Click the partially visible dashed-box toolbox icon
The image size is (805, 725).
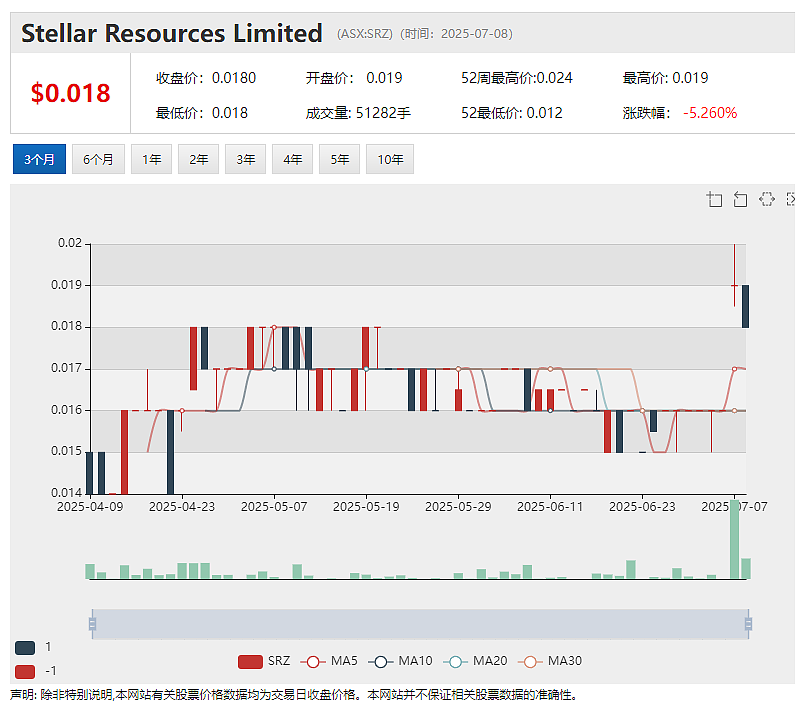(791, 199)
